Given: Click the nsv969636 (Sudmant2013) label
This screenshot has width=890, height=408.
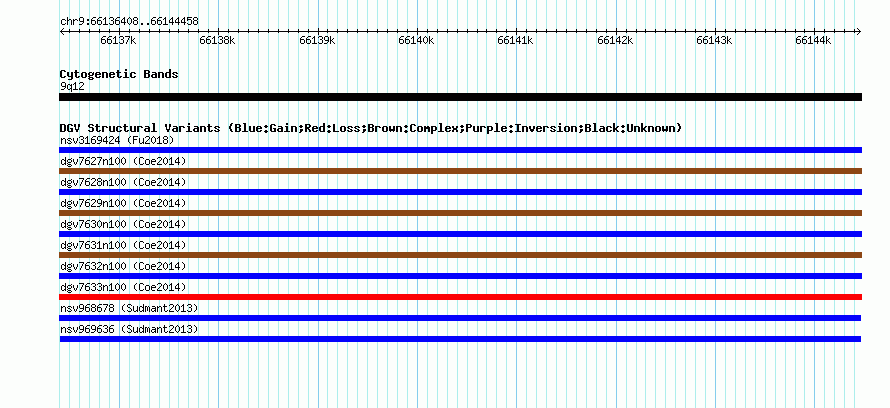Looking at the screenshot, I should [x=129, y=329].
